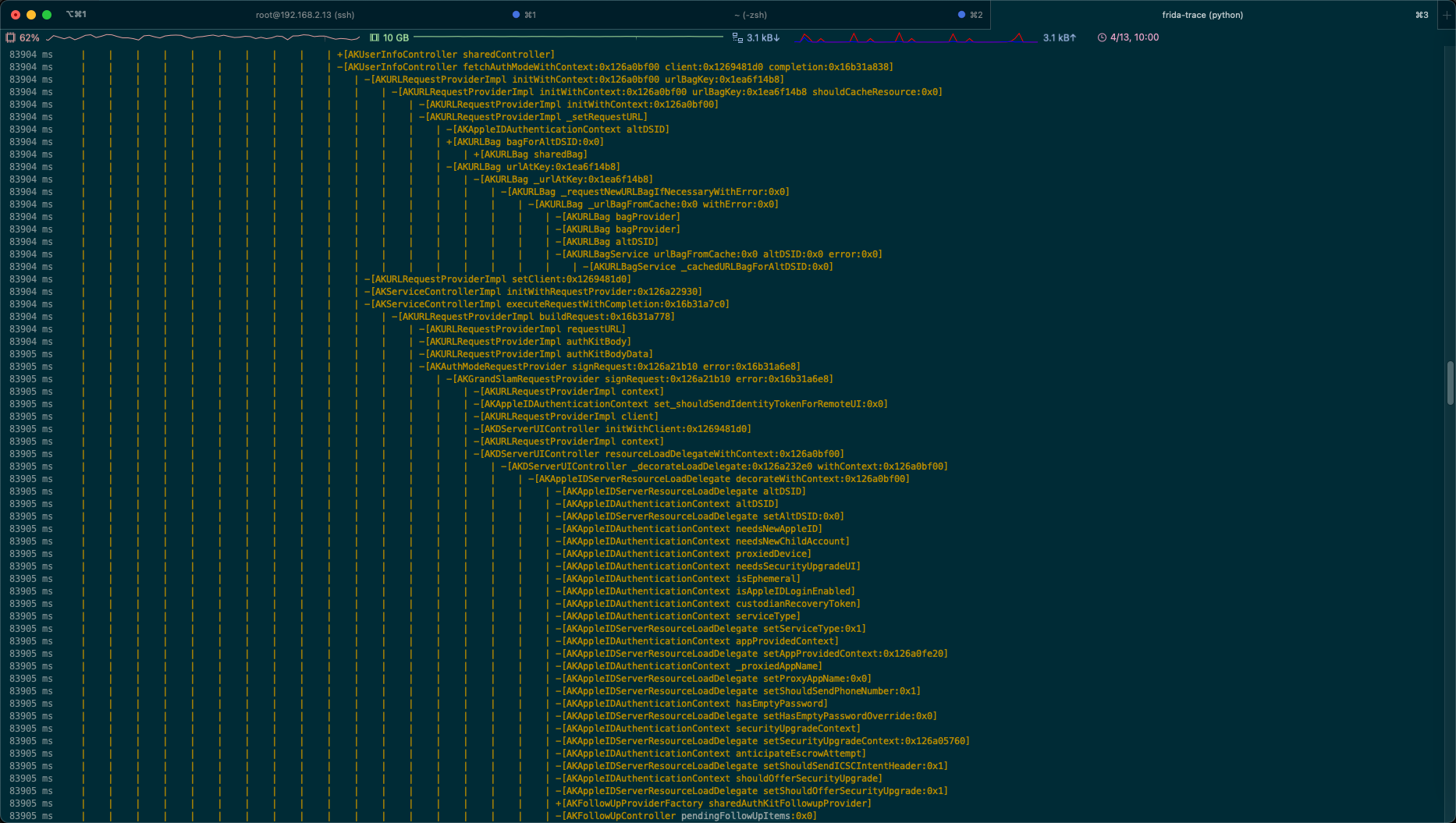This screenshot has width=1456, height=823.
Task: Select the frida-trace (python) tab
Action: pyautogui.click(x=1202, y=15)
